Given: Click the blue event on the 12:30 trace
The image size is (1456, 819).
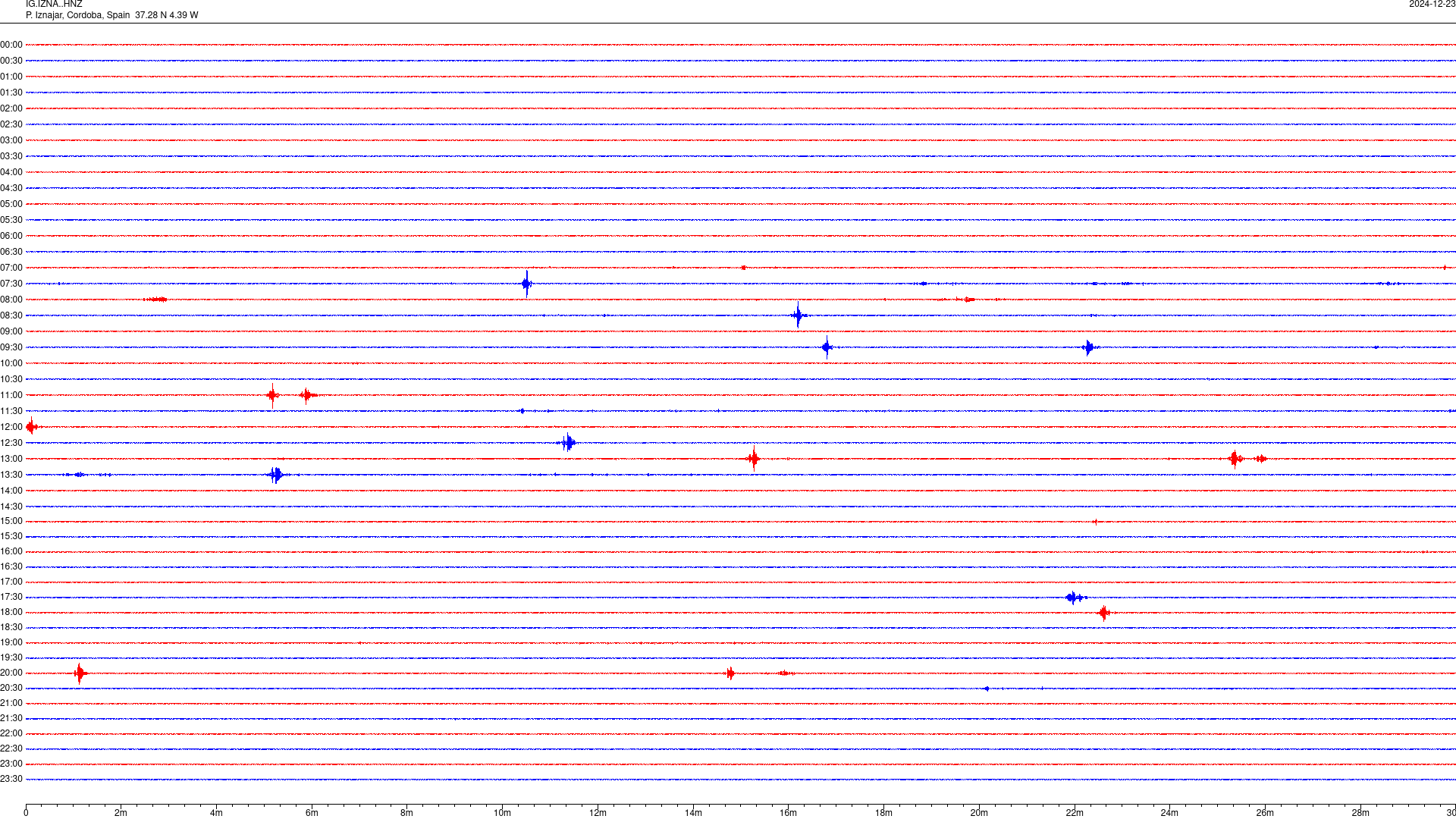Looking at the screenshot, I should point(567,443).
